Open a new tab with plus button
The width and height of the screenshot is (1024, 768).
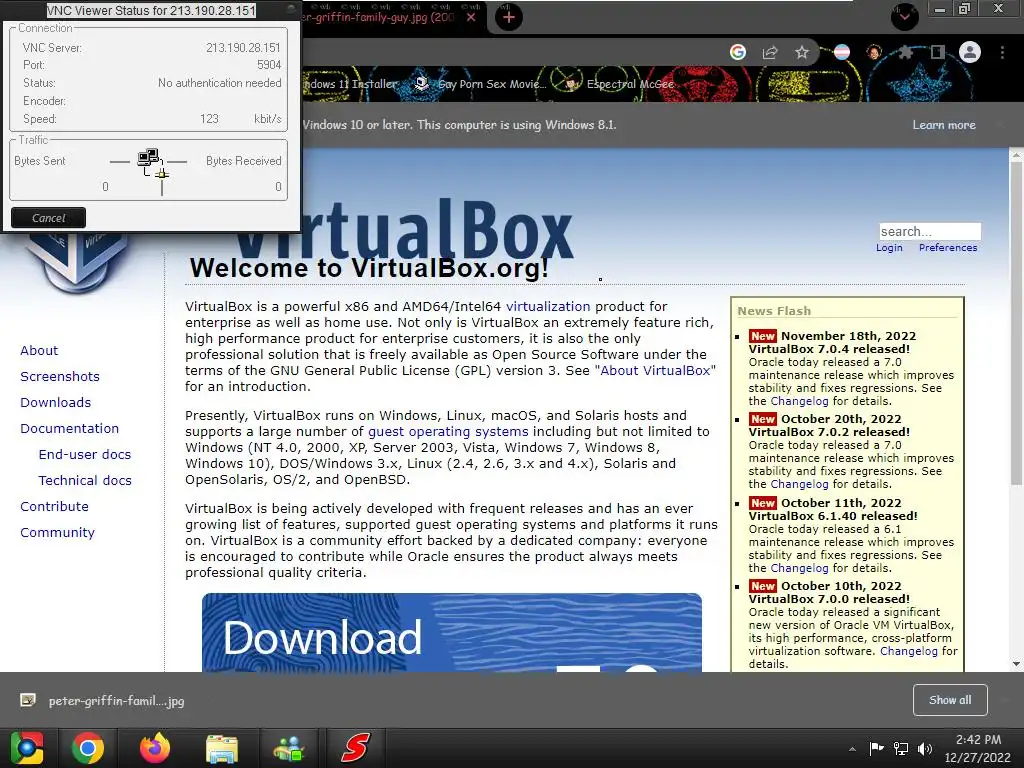pos(509,17)
